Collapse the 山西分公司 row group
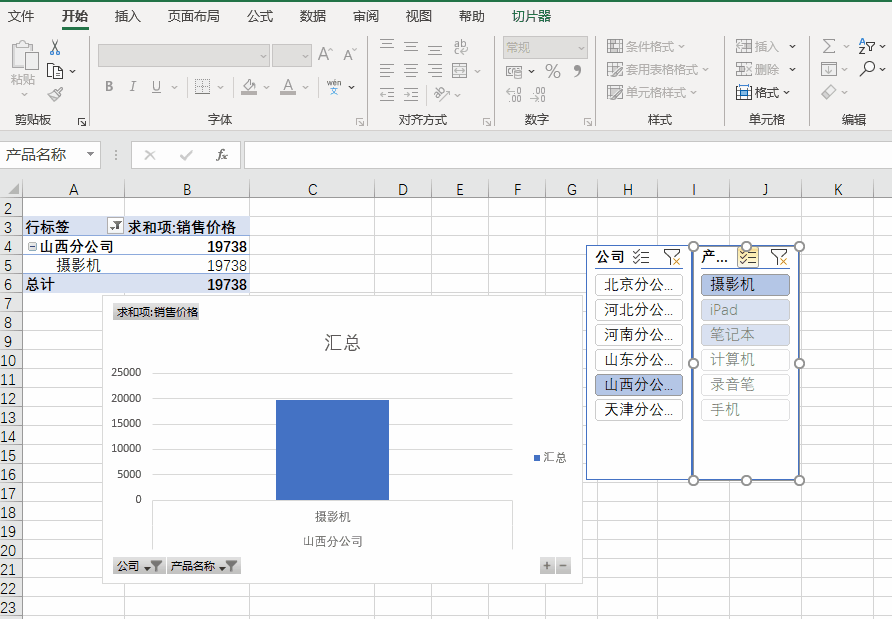The width and height of the screenshot is (892, 619). pyautogui.click(x=32, y=246)
